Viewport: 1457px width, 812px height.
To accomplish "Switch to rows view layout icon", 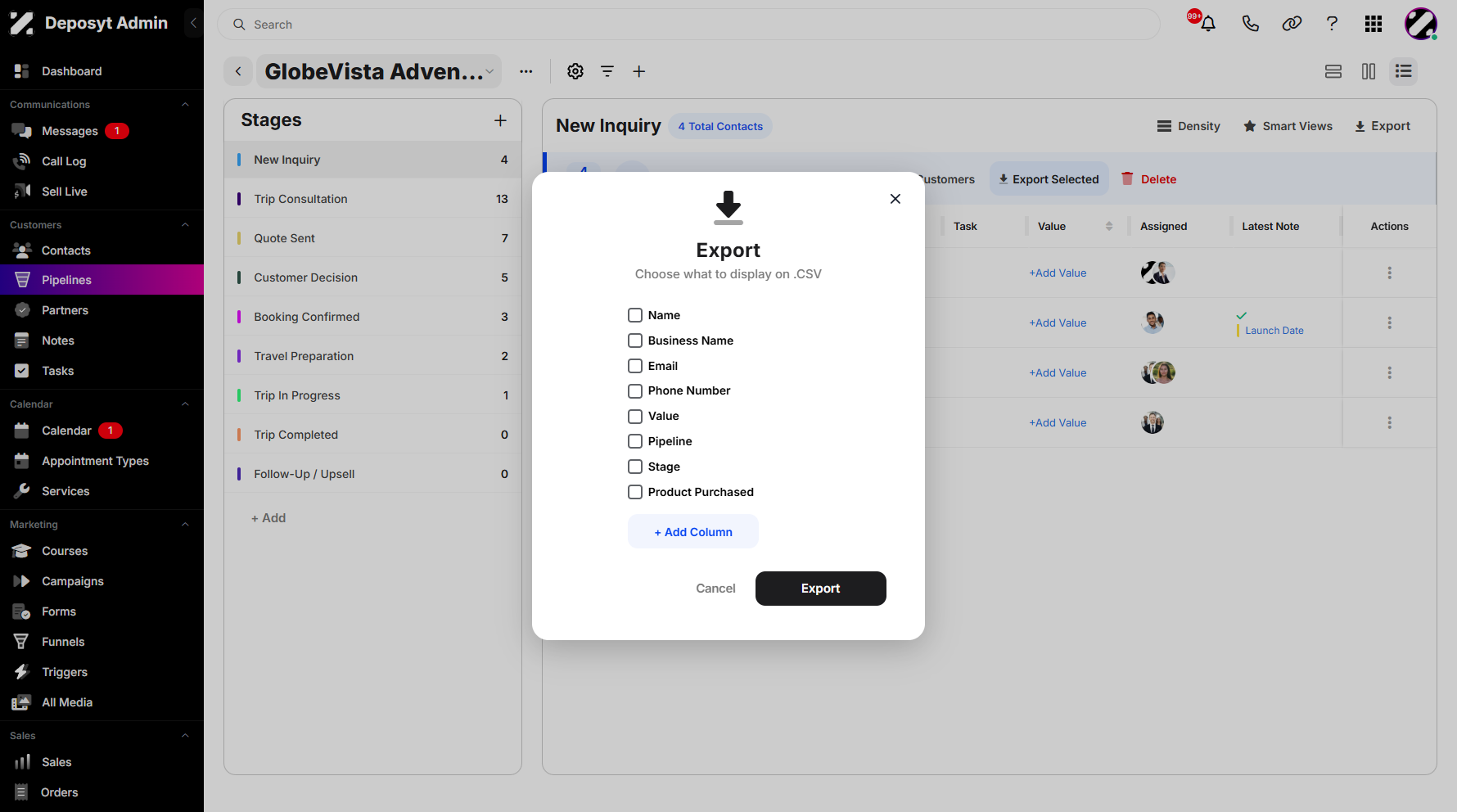I will (x=1333, y=71).
